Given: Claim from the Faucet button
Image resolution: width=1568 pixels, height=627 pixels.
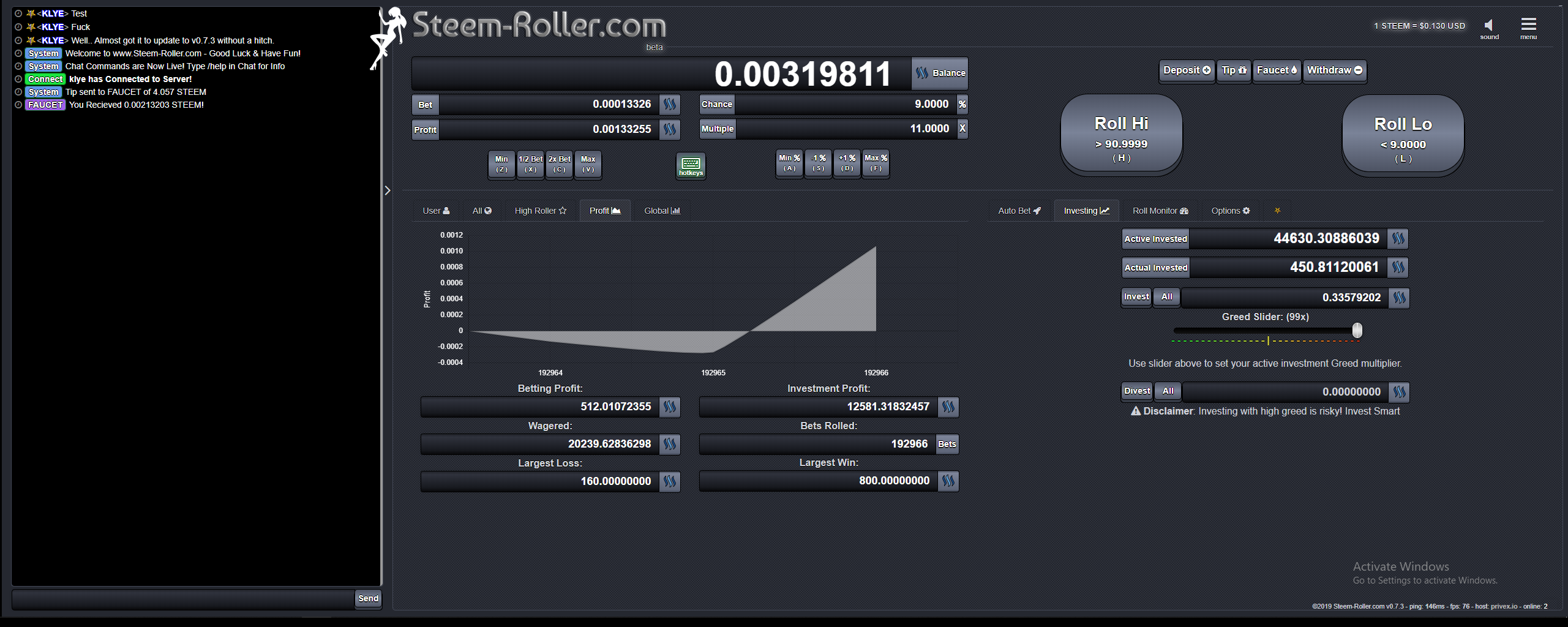Looking at the screenshot, I should [1277, 70].
